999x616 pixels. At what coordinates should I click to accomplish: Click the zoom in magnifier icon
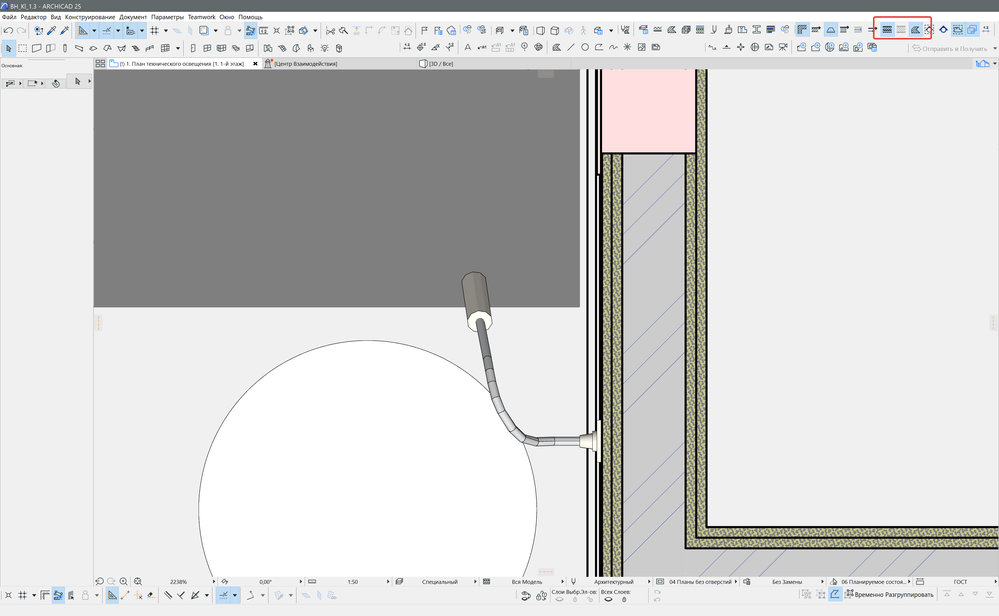click(123, 581)
